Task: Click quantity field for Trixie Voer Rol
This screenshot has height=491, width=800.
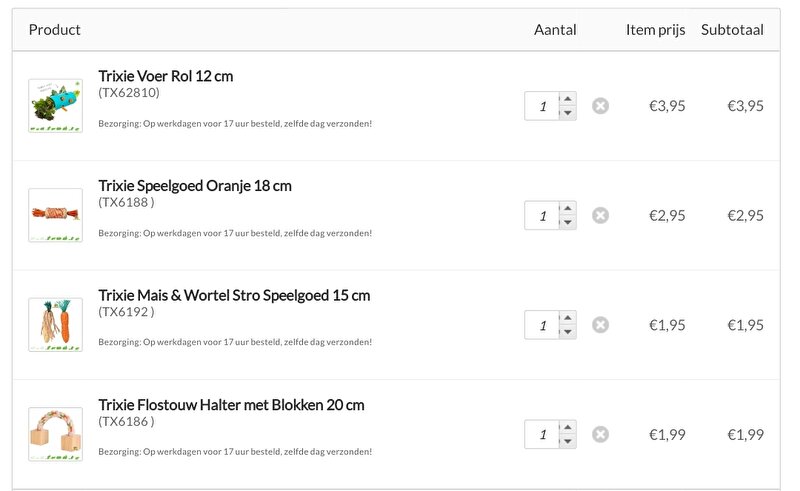Action: 542,106
